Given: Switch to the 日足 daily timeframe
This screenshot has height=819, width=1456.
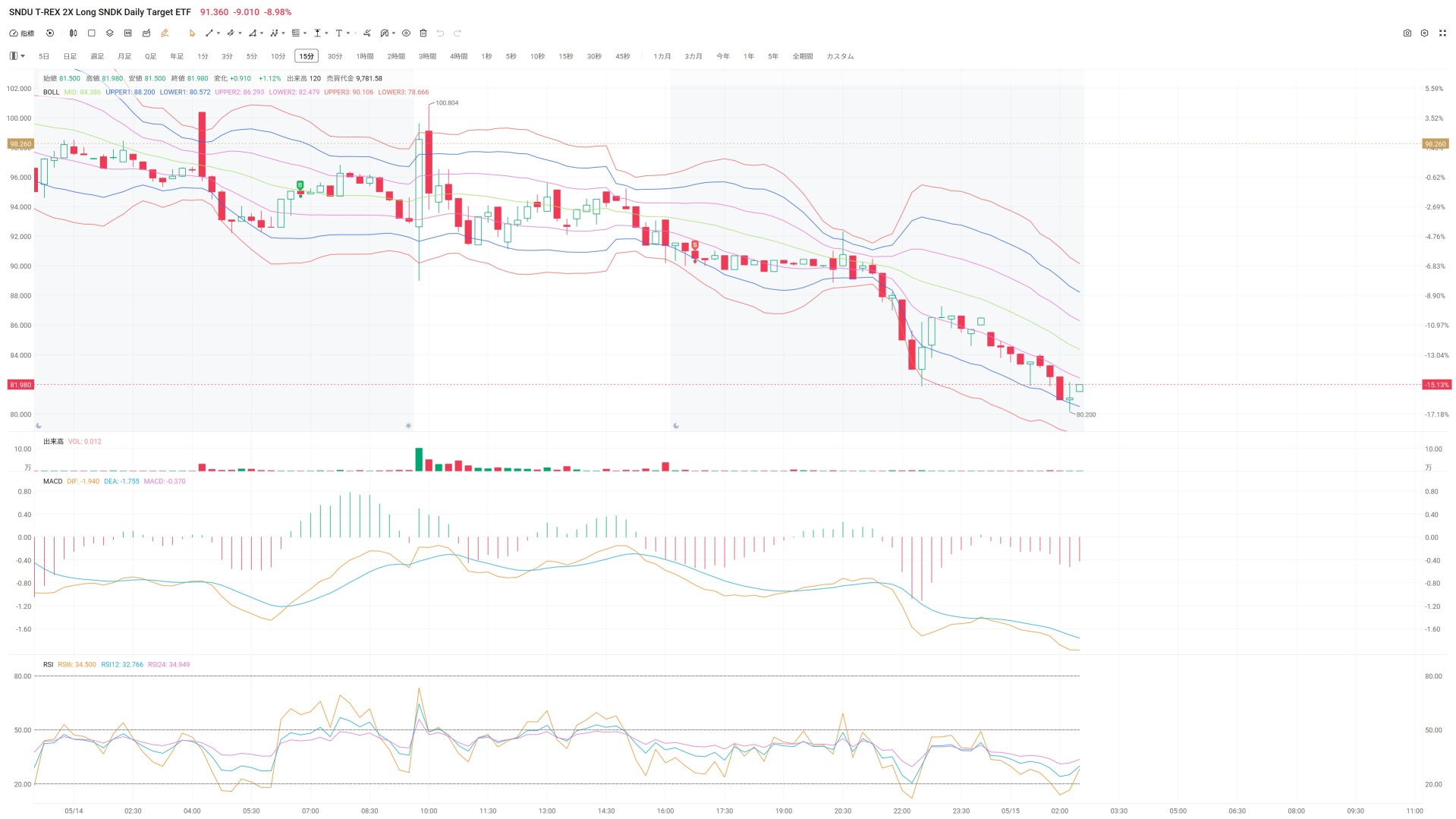Looking at the screenshot, I should pos(70,56).
